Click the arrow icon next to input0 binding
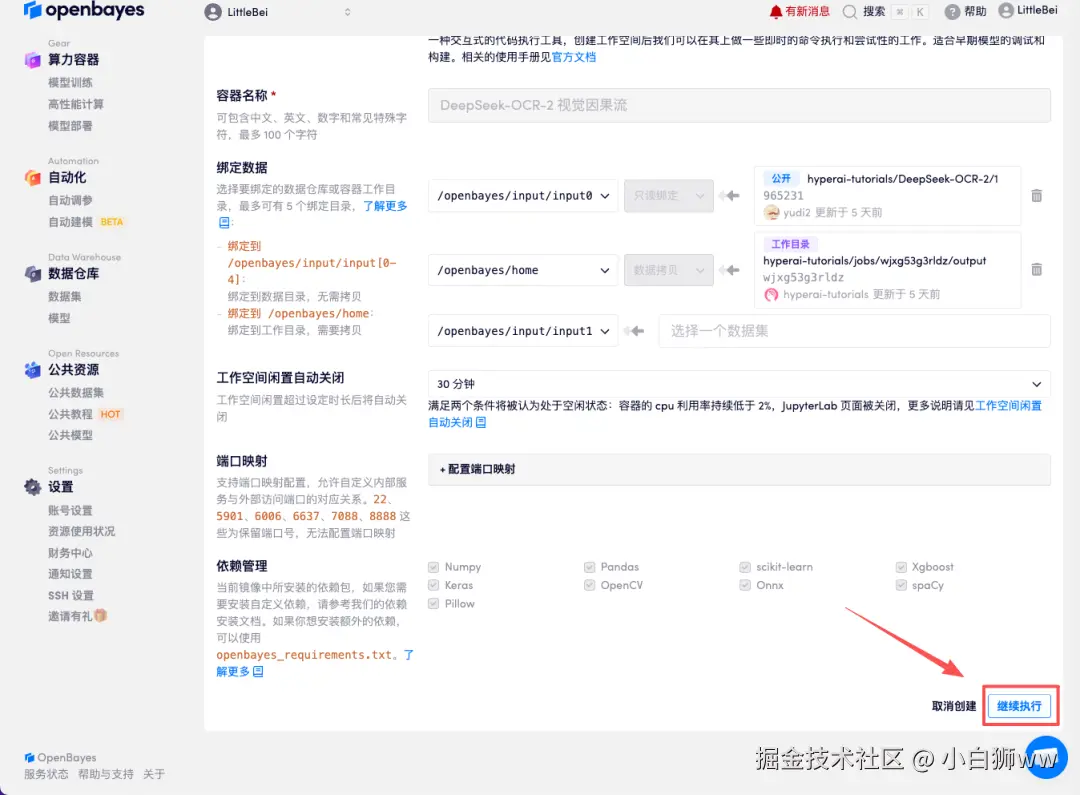 point(729,196)
